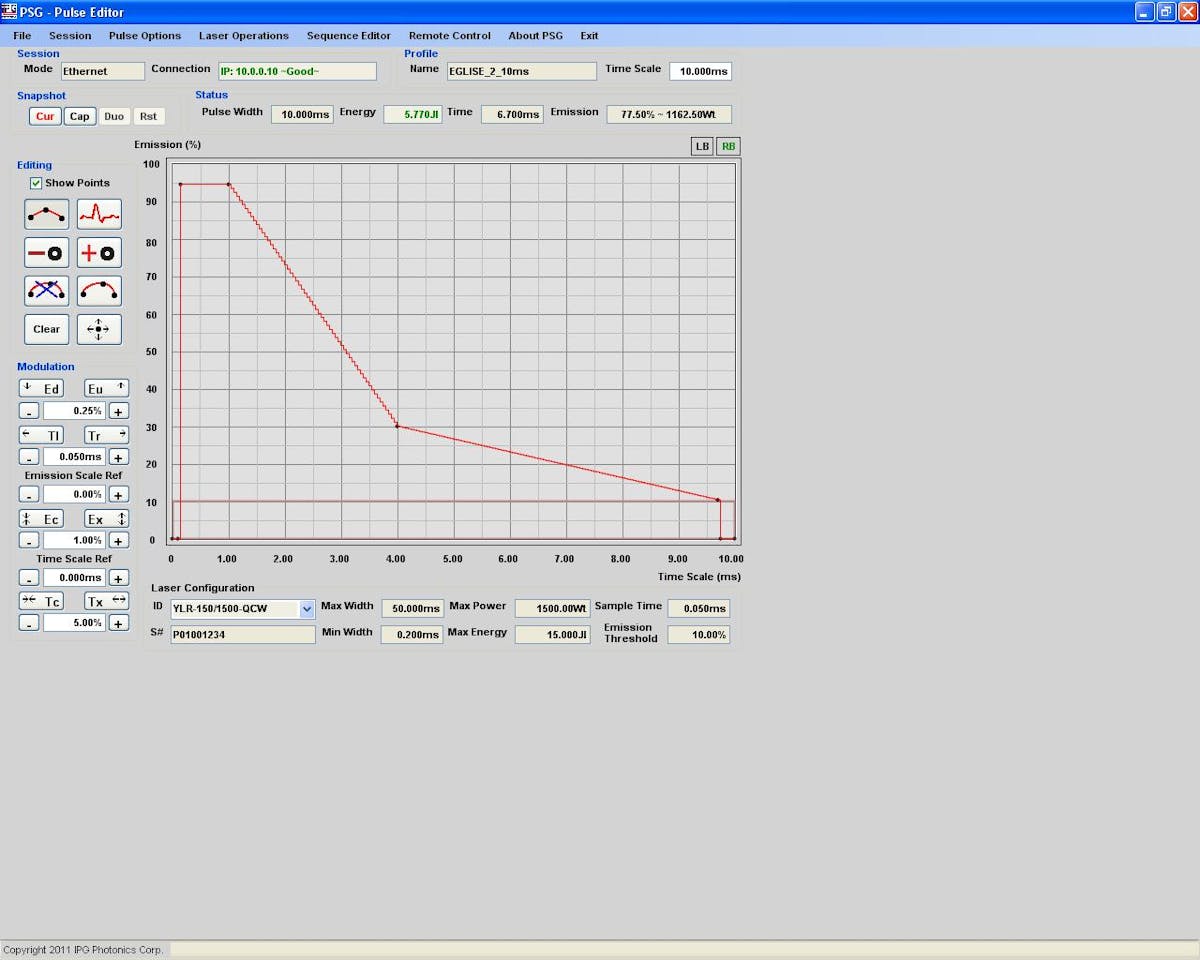This screenshot has height=960, width=1200.
Task: Click the Clear button in Editing
Action: click(46, 329)
